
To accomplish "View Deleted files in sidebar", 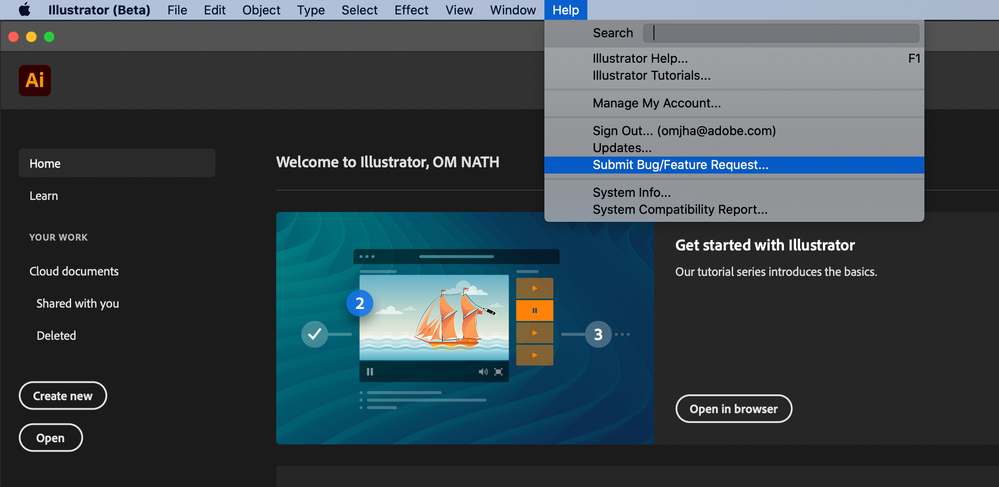I will click(x=56, y=335).
